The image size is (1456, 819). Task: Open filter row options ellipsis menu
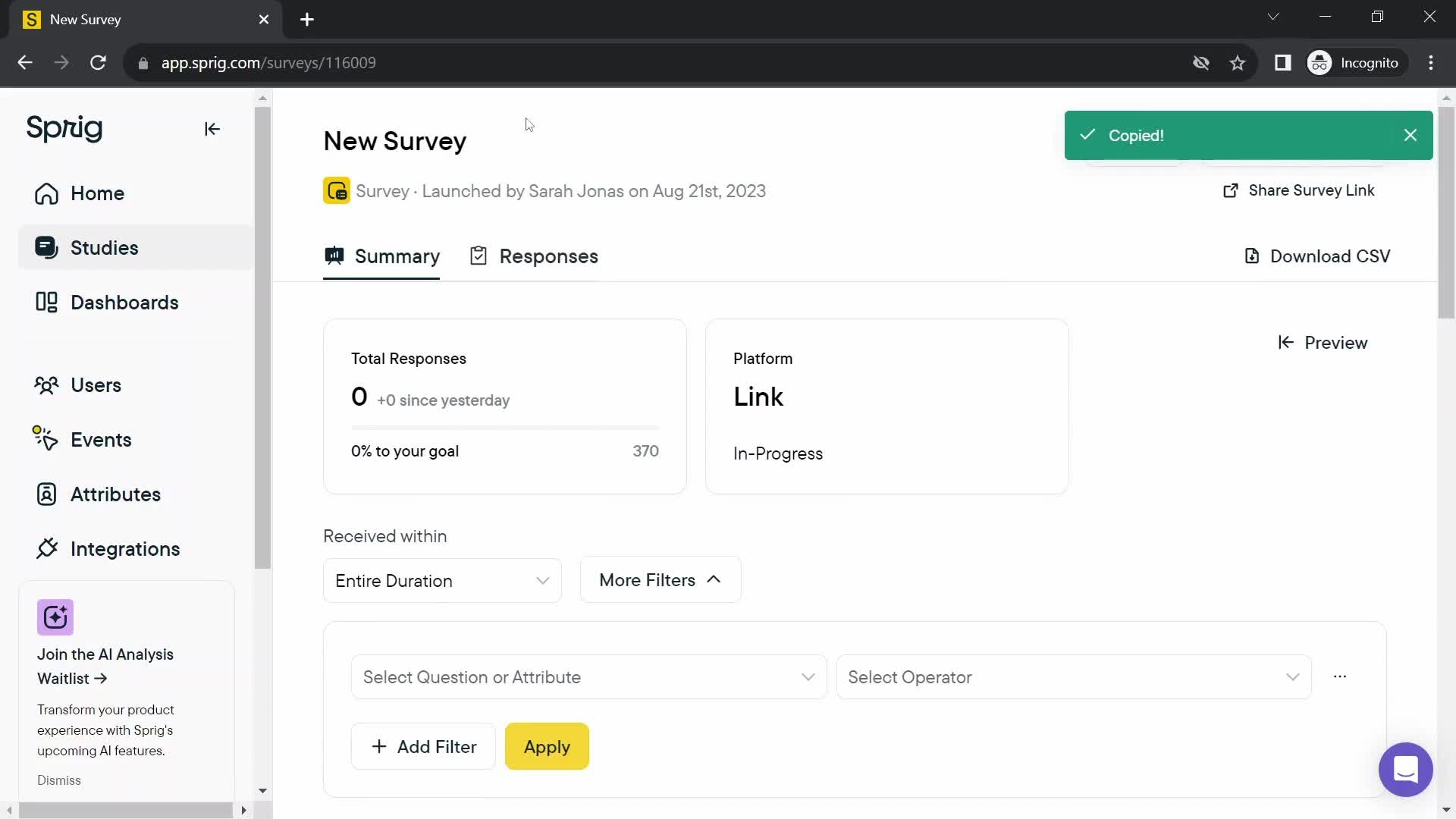tap(1340, 676)
